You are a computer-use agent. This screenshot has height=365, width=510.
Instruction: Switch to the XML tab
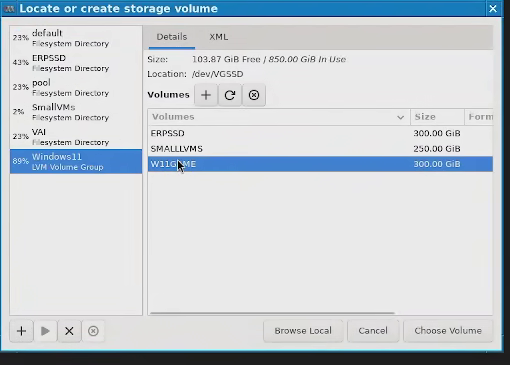click(x=219, y=37)
